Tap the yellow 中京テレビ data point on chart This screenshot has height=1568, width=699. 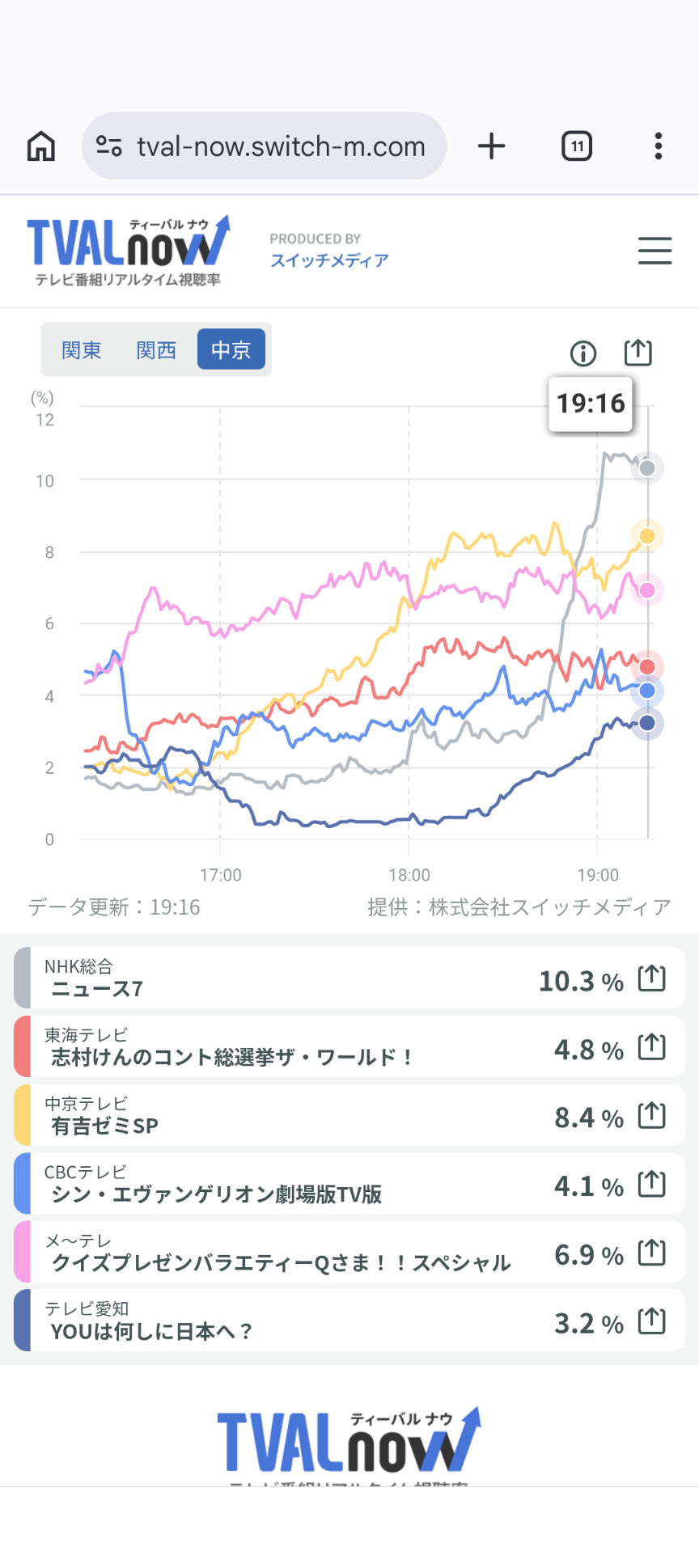click(647, 536)
